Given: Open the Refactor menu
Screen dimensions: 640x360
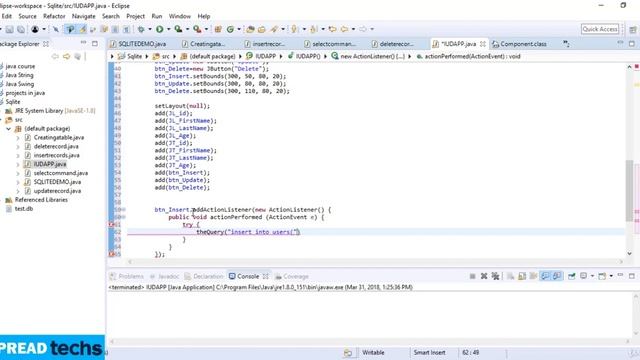Looking at the screenshot, I should [x=54, y=16].
